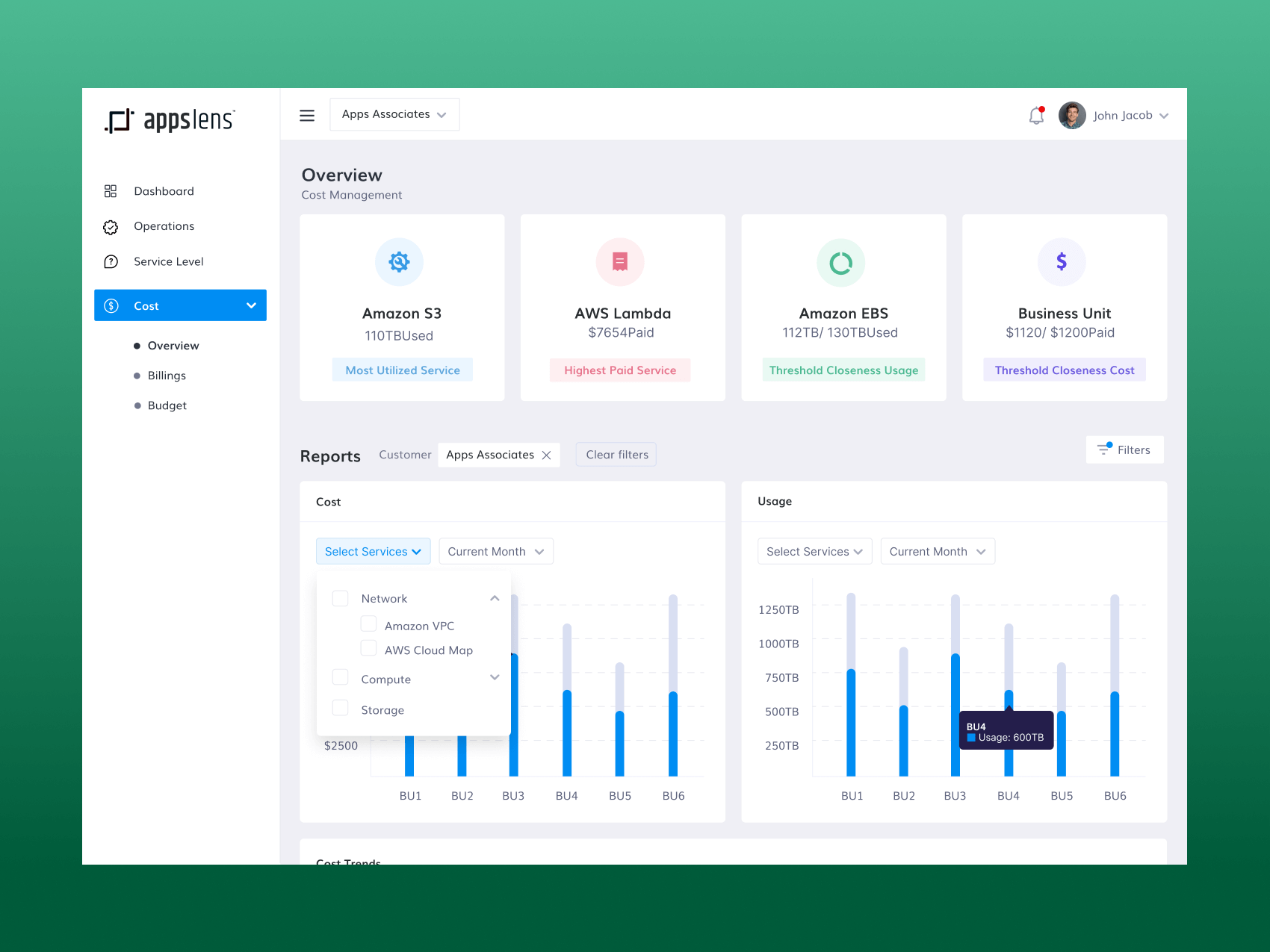Click the Operations badge icon
This screenshot has height=952, width=1270.
pos(111,227)
